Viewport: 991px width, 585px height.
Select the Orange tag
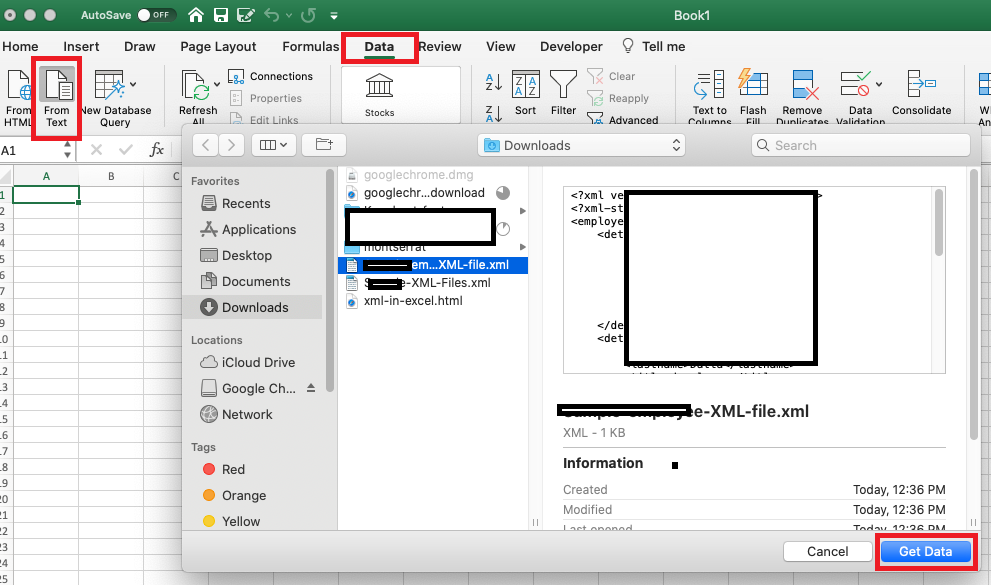(234, 495)
